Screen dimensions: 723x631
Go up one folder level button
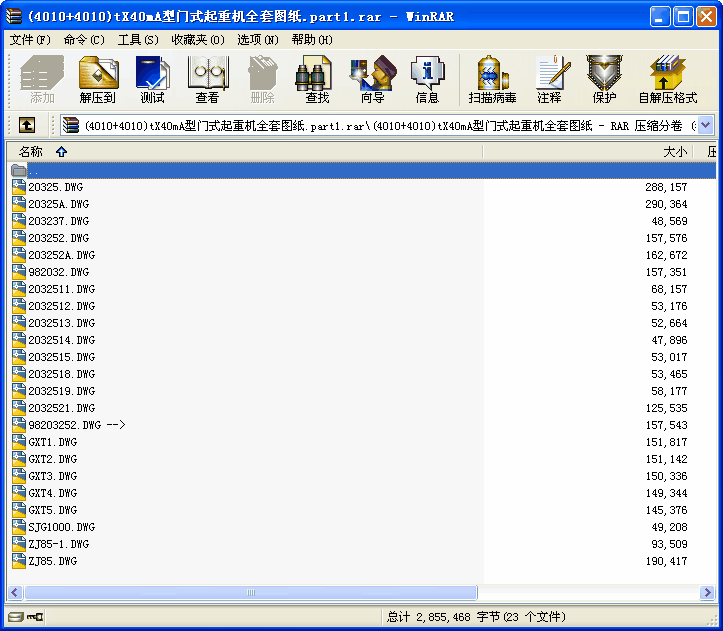[27, 125]
